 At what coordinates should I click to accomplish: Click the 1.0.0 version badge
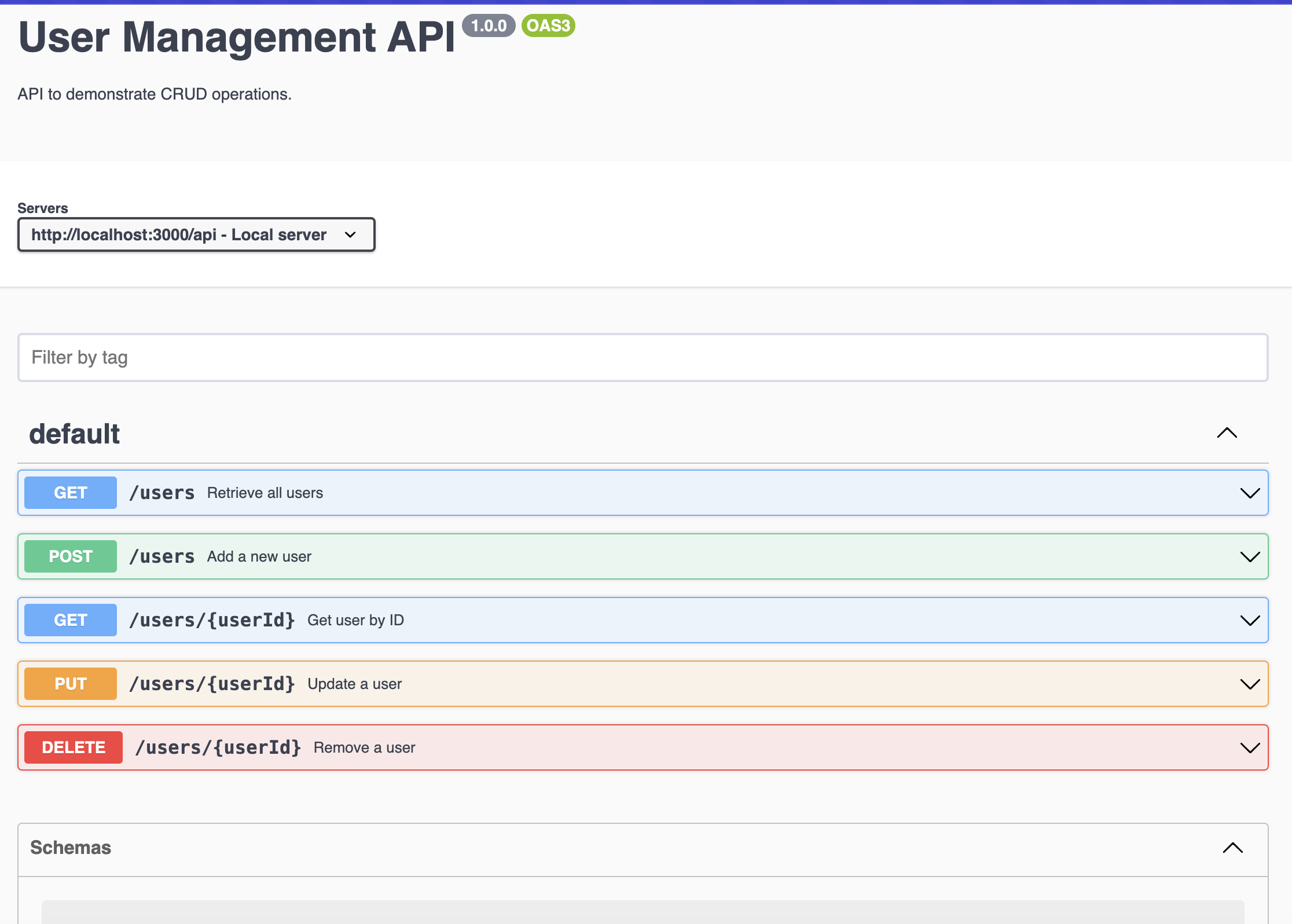[489, 25]
